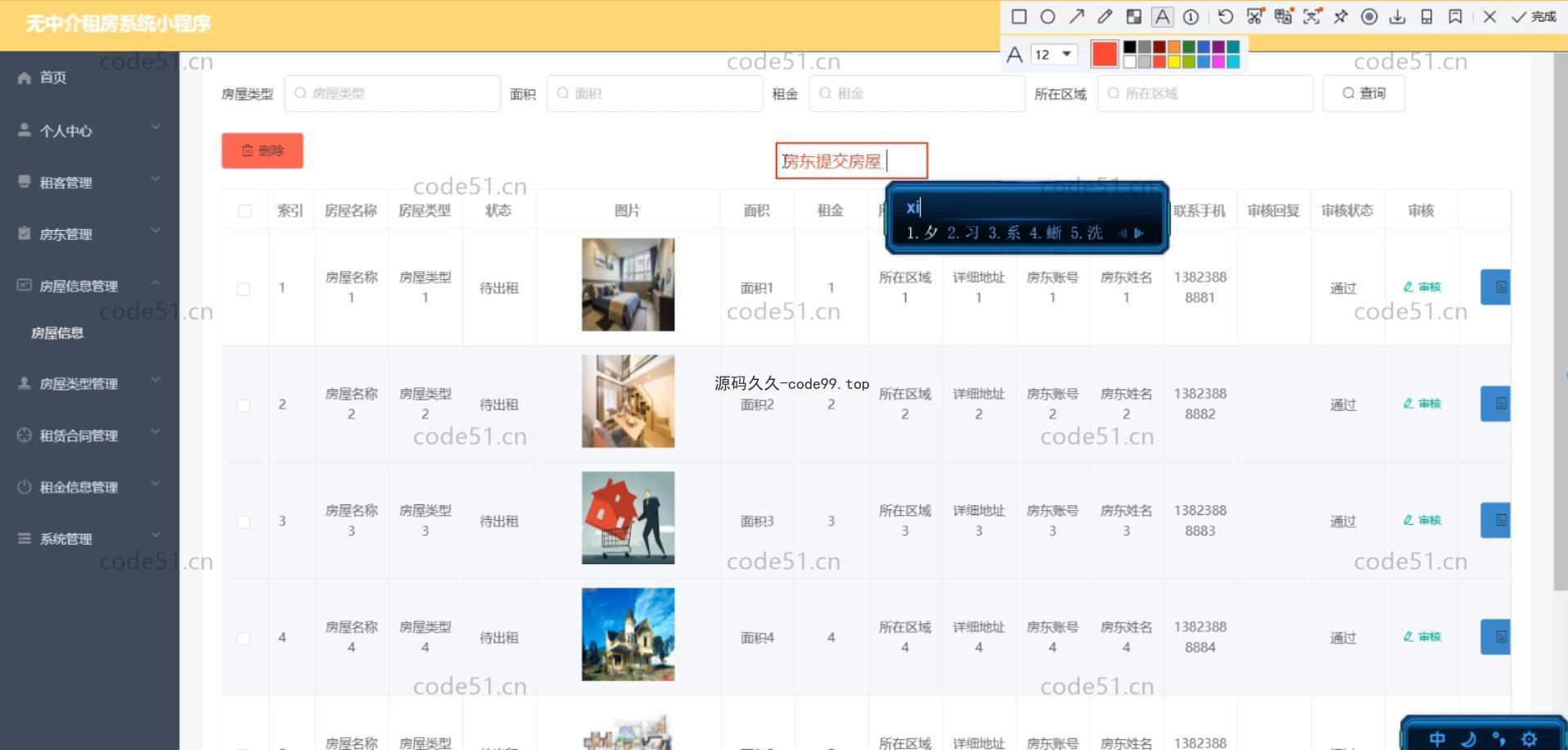The height and width of the screenshot is (750, 1568).
Task: Click the scissors cut-out screenshot icon
Action: click(x=1255, y=16)
